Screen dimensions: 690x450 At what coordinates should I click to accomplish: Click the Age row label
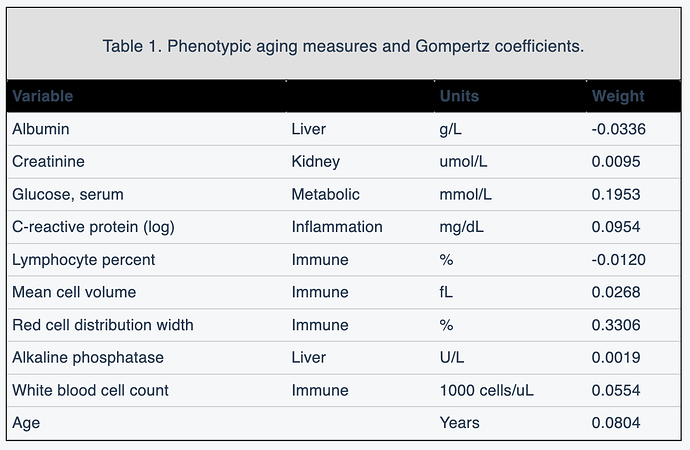click(26, 423)
